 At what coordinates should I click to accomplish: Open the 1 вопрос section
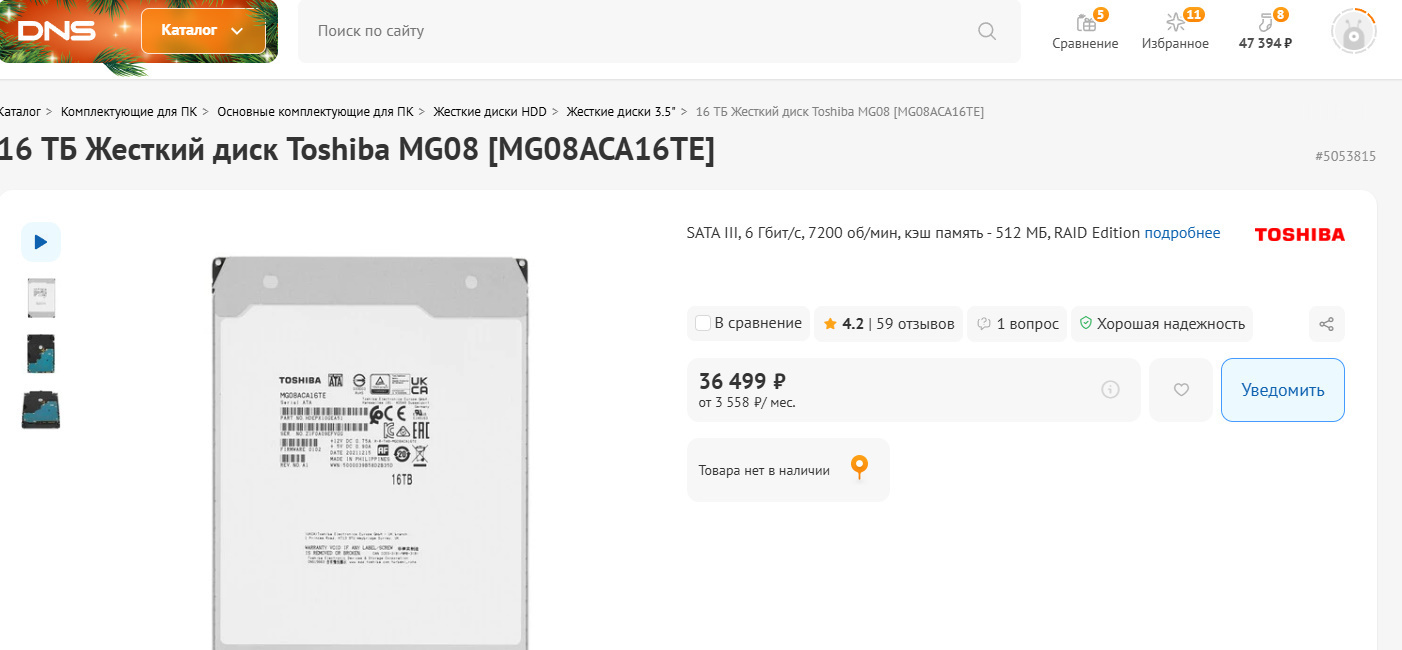[1017, 324]
